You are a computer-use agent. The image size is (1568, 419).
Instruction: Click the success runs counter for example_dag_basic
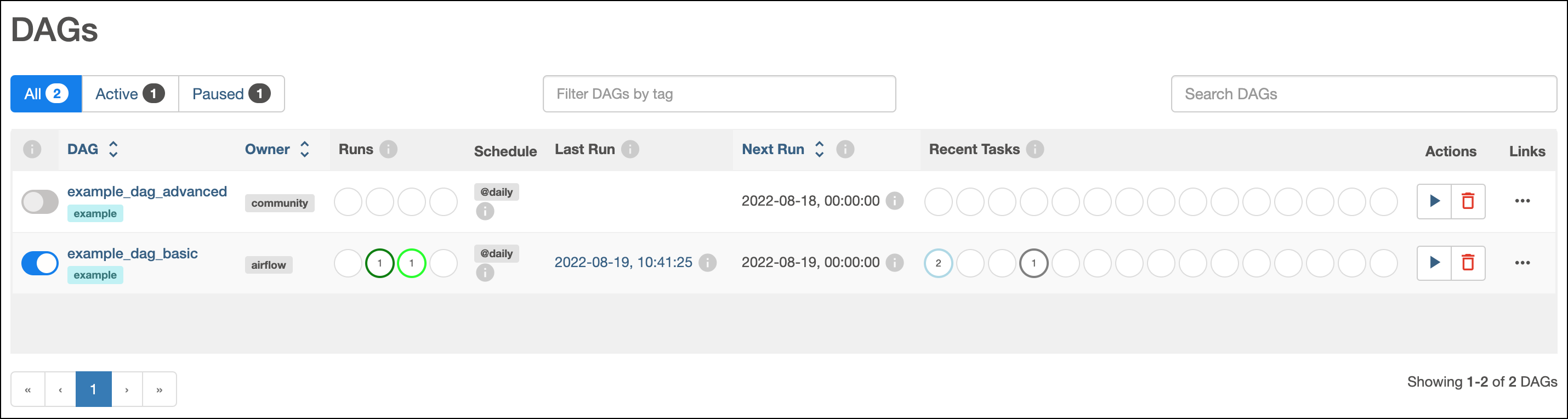(380, 263)
